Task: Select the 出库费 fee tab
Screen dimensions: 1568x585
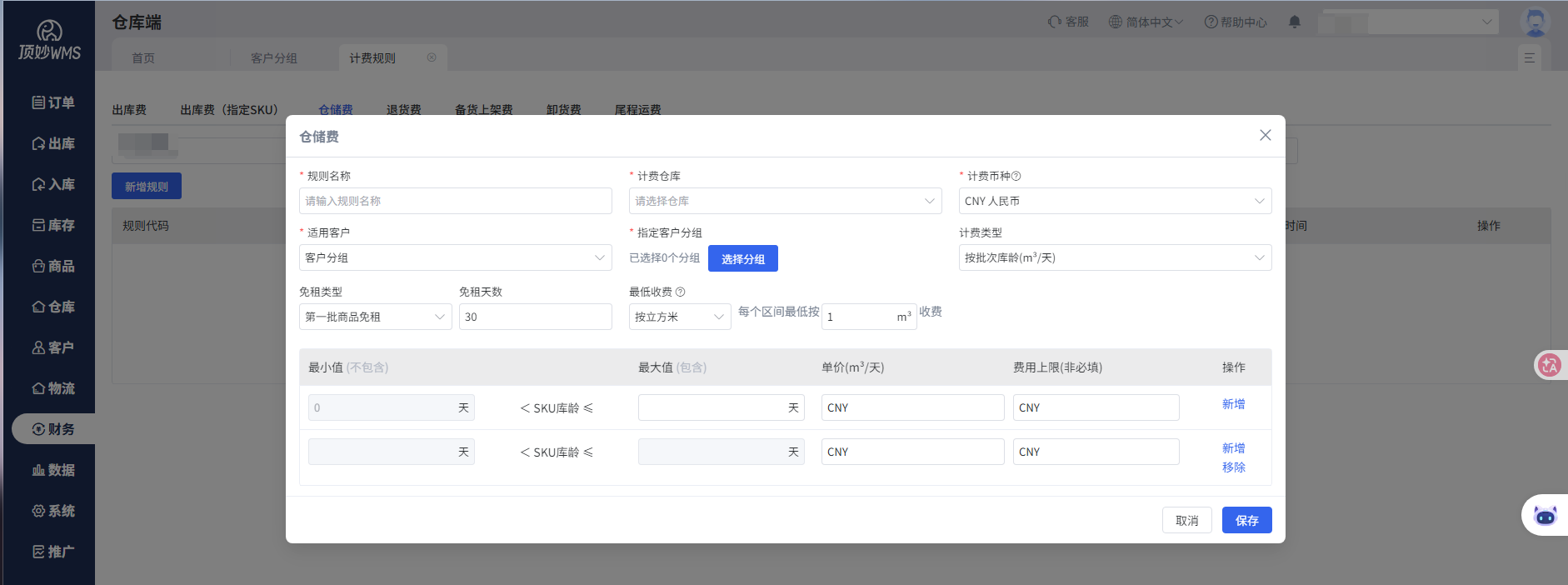Action: 129,109
